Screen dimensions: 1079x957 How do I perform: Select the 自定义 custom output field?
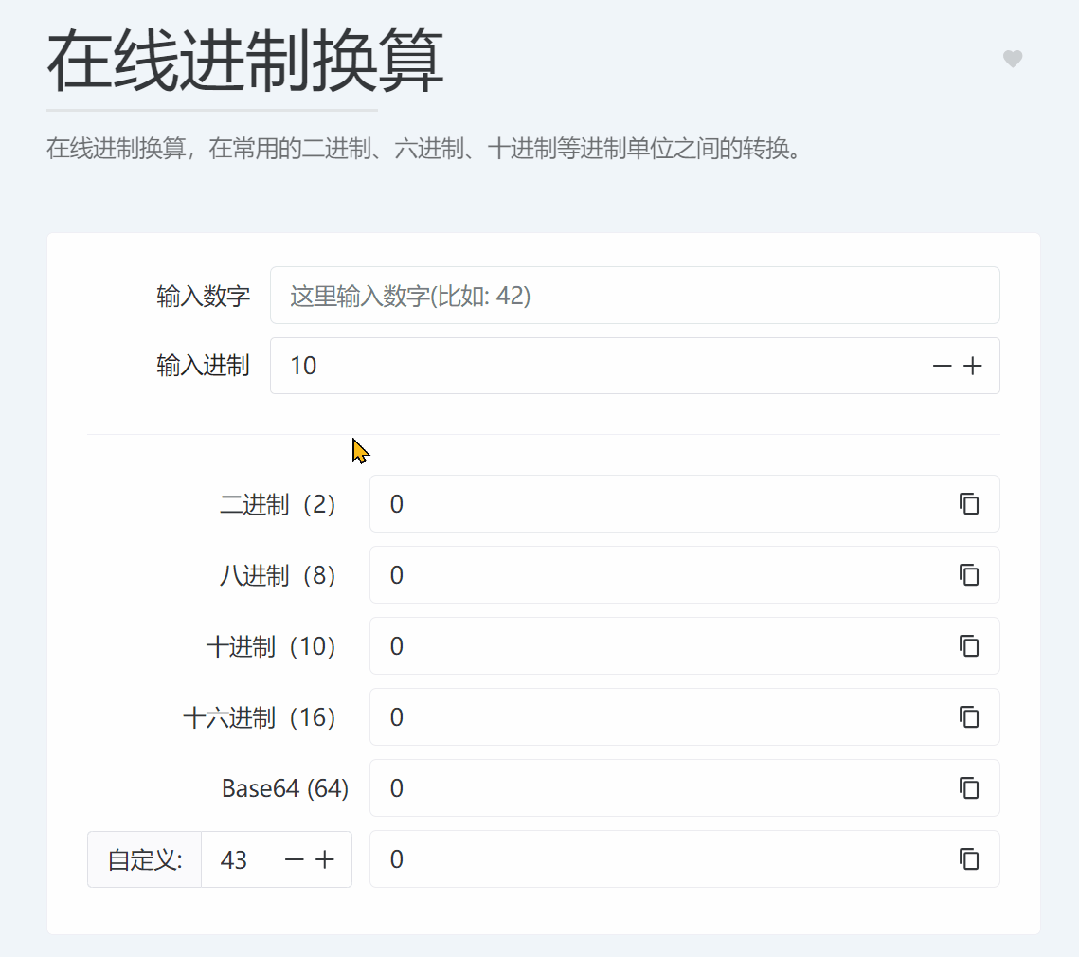(x=684, y=859)
